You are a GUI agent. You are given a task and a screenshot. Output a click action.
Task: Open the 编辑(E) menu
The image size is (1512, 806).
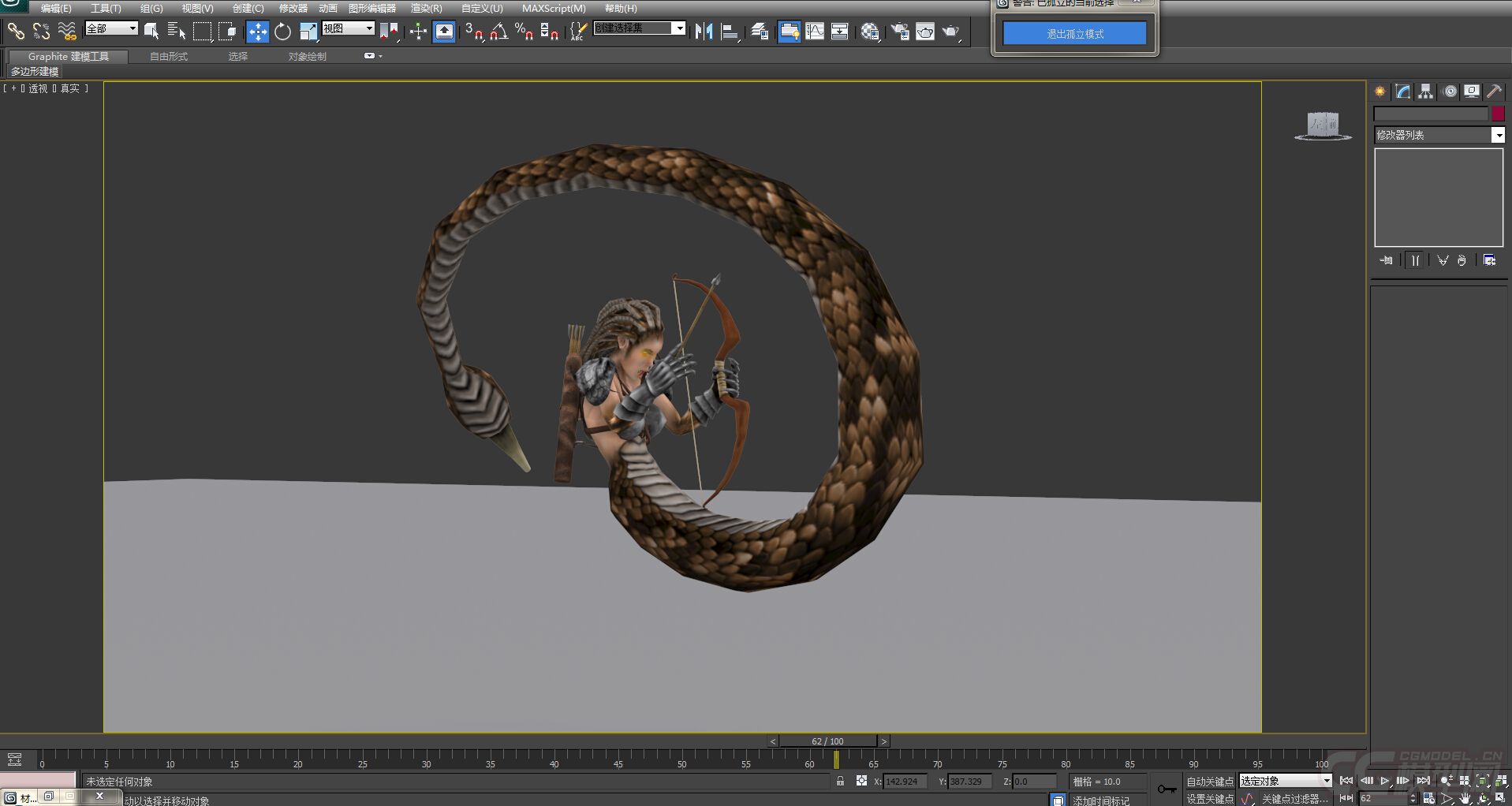tap(56, 8)
